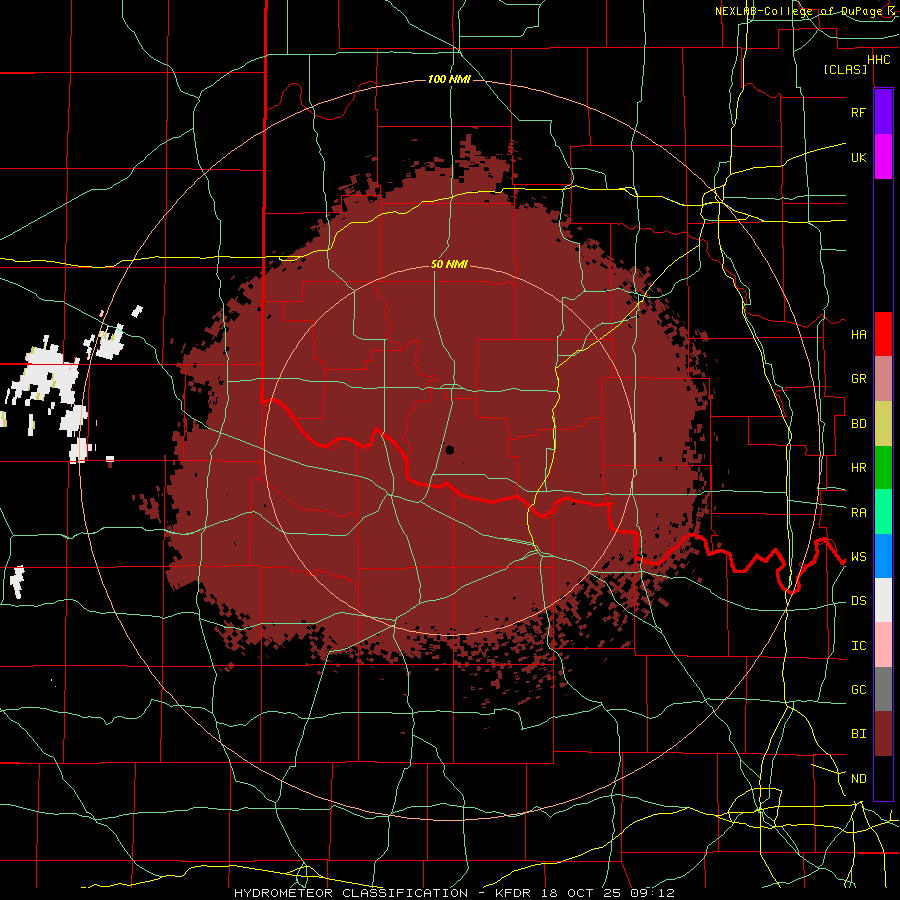The height and width of the screenshot is (900, 900).
Task: Click the DS legend label
Action: click(x=858, y=601)
